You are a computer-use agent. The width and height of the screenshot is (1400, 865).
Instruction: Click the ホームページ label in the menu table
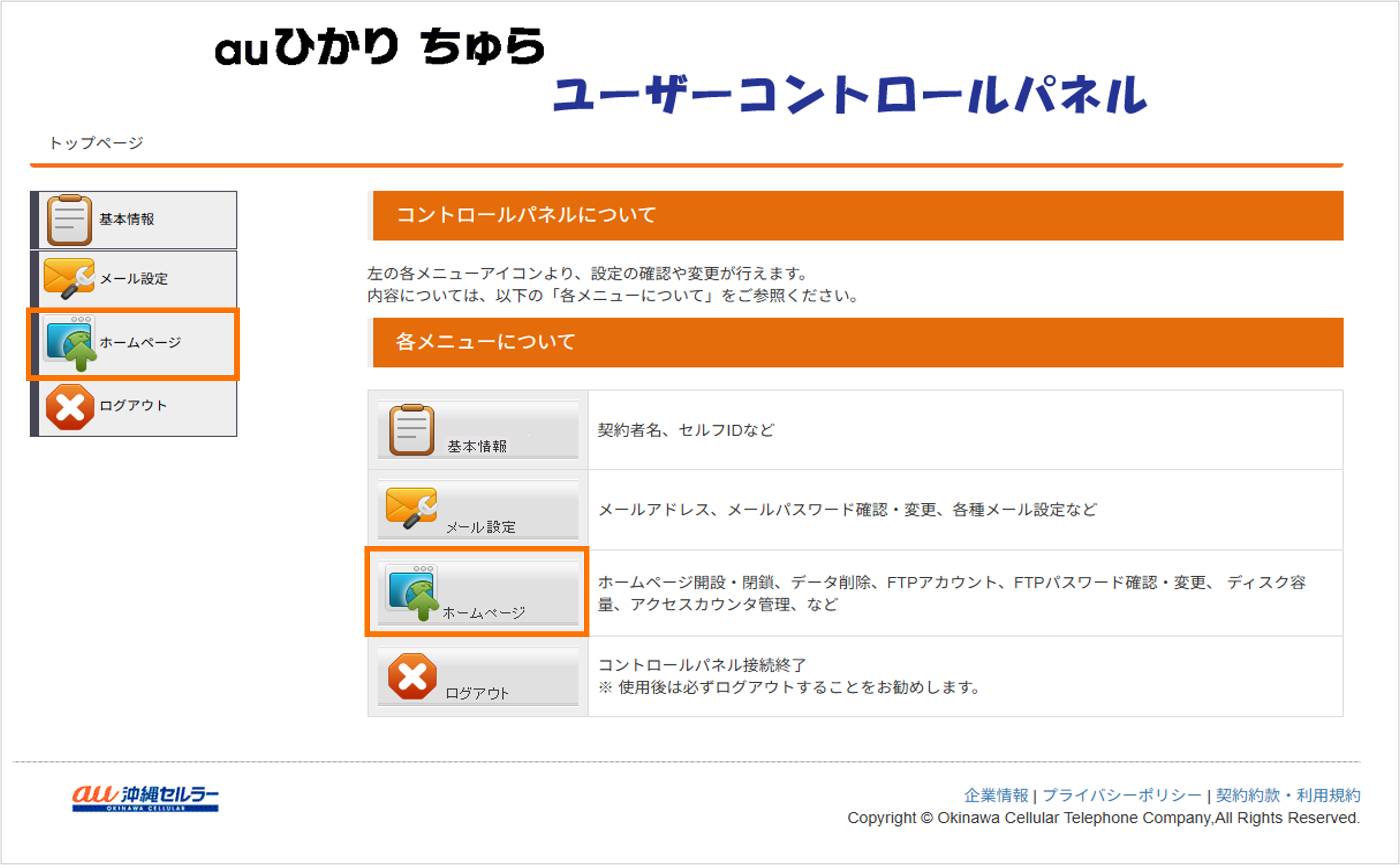pyautogui.click(x=484, y=613)
